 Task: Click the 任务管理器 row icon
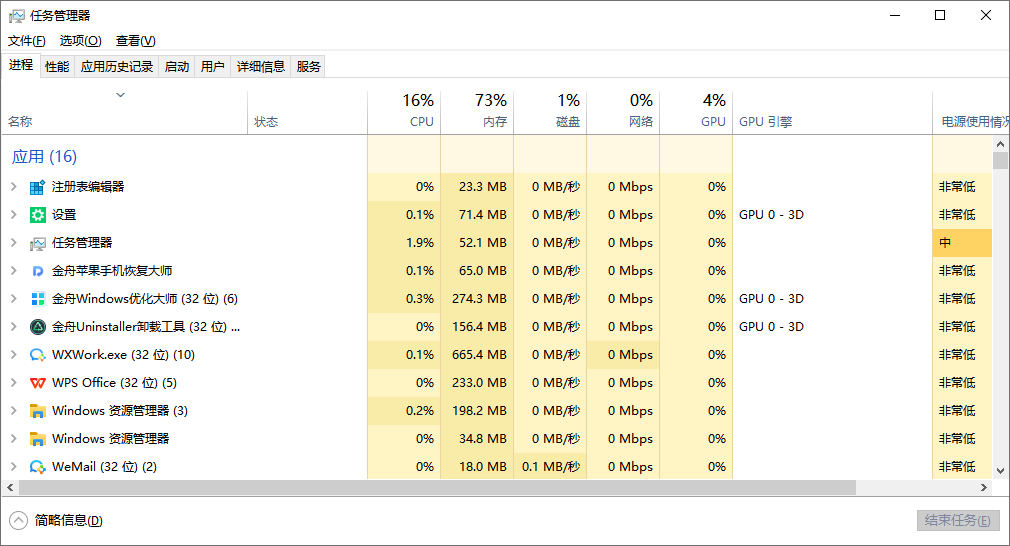[37, 243]
